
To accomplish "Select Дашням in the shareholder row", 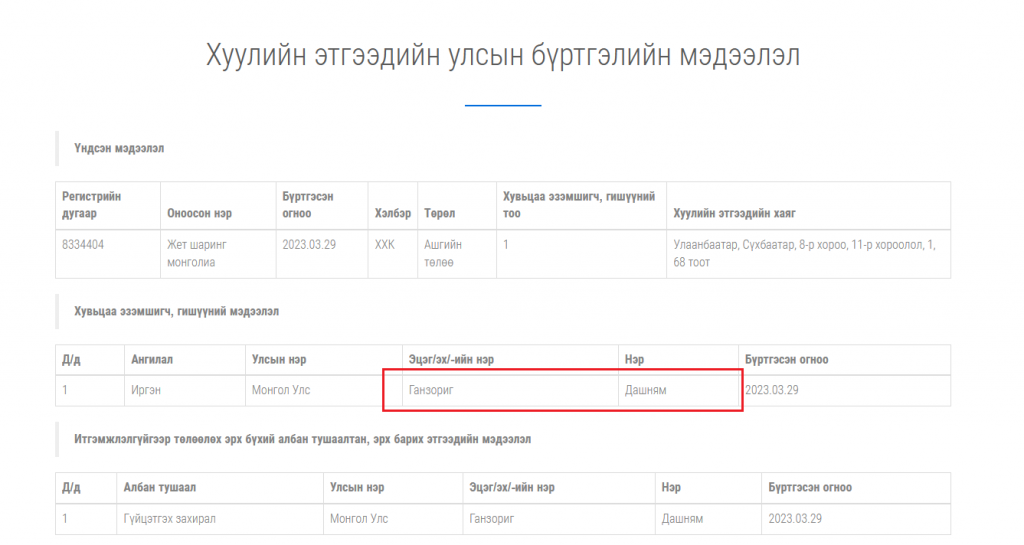I will 645,390.
